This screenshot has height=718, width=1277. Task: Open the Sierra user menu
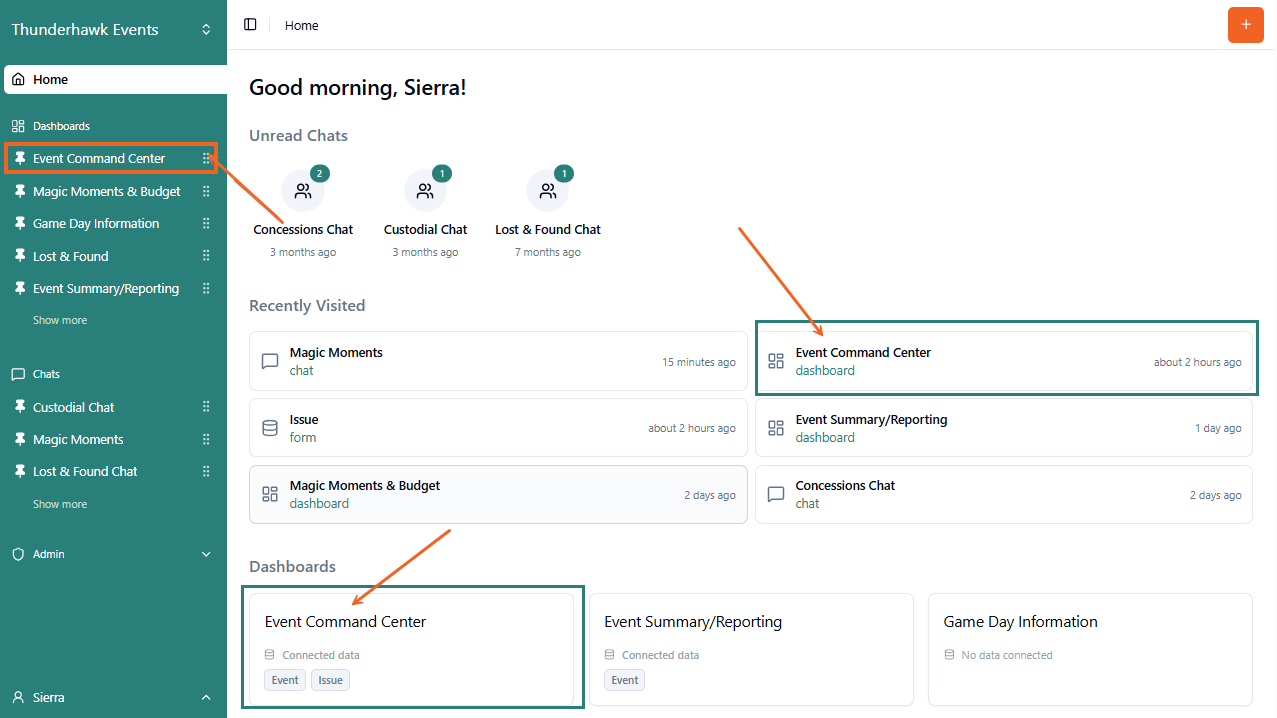[x=112, y=697]
